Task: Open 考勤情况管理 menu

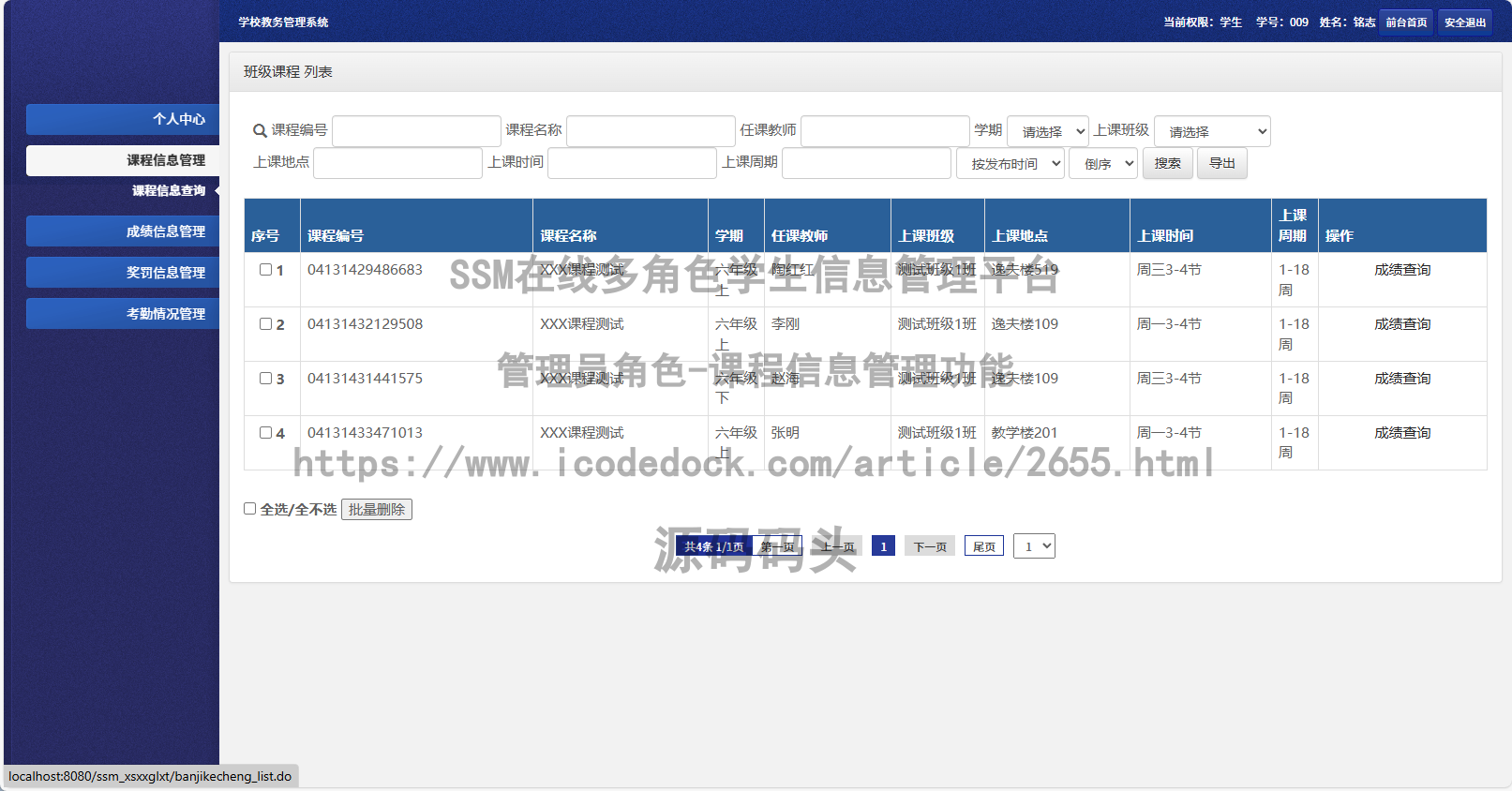Action: pos(123,314)
